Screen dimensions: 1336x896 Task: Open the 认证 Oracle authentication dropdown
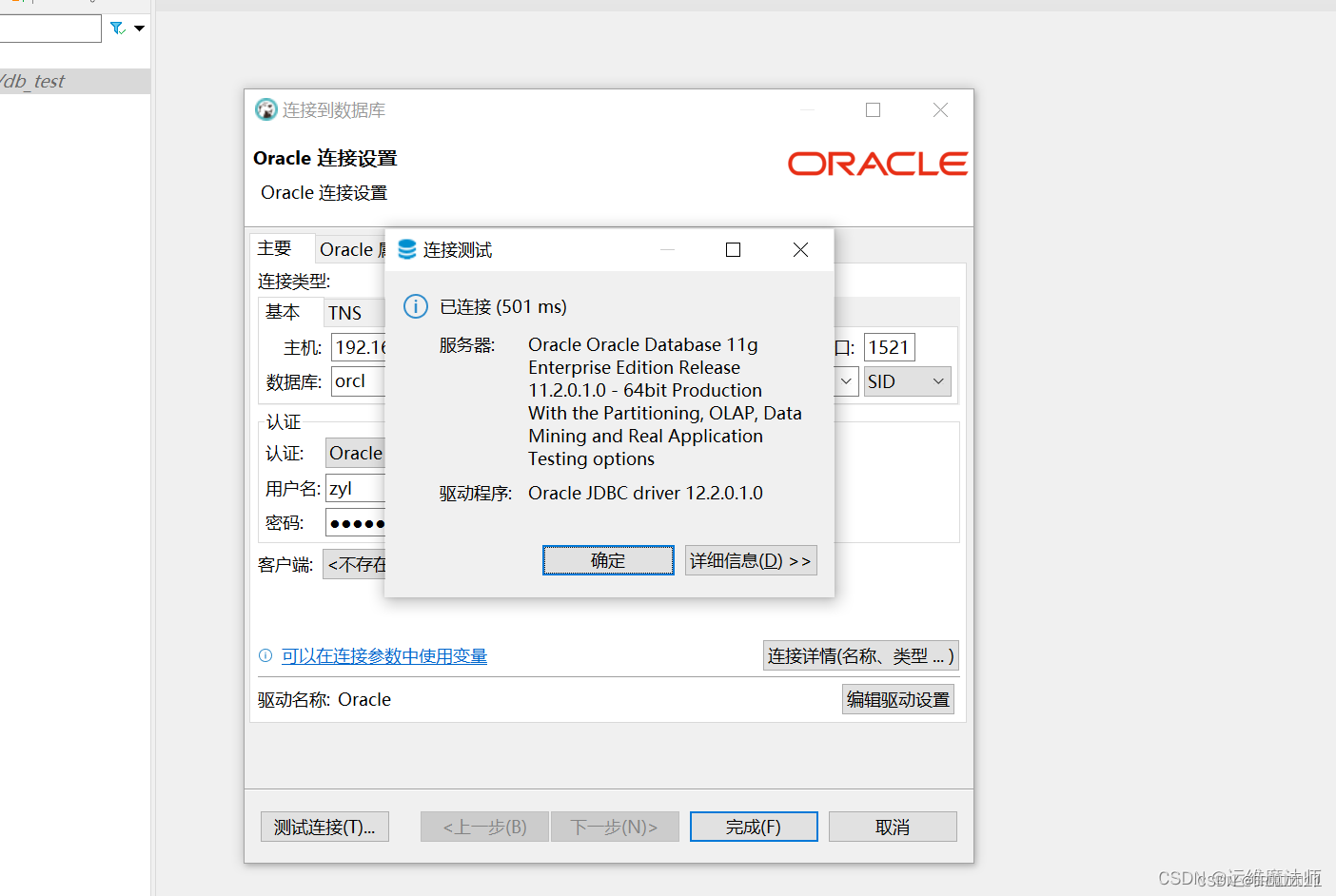356,453
